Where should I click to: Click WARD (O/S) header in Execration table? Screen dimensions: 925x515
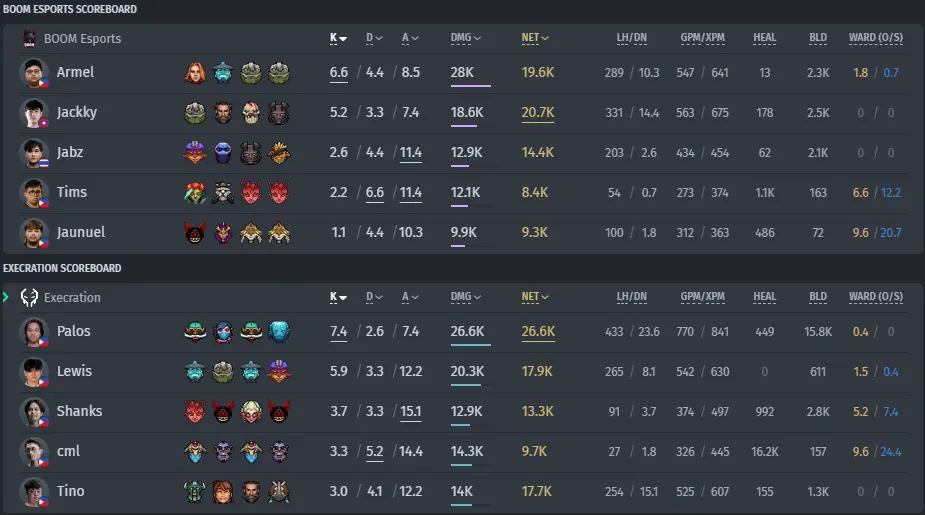[x=875, y=297]
